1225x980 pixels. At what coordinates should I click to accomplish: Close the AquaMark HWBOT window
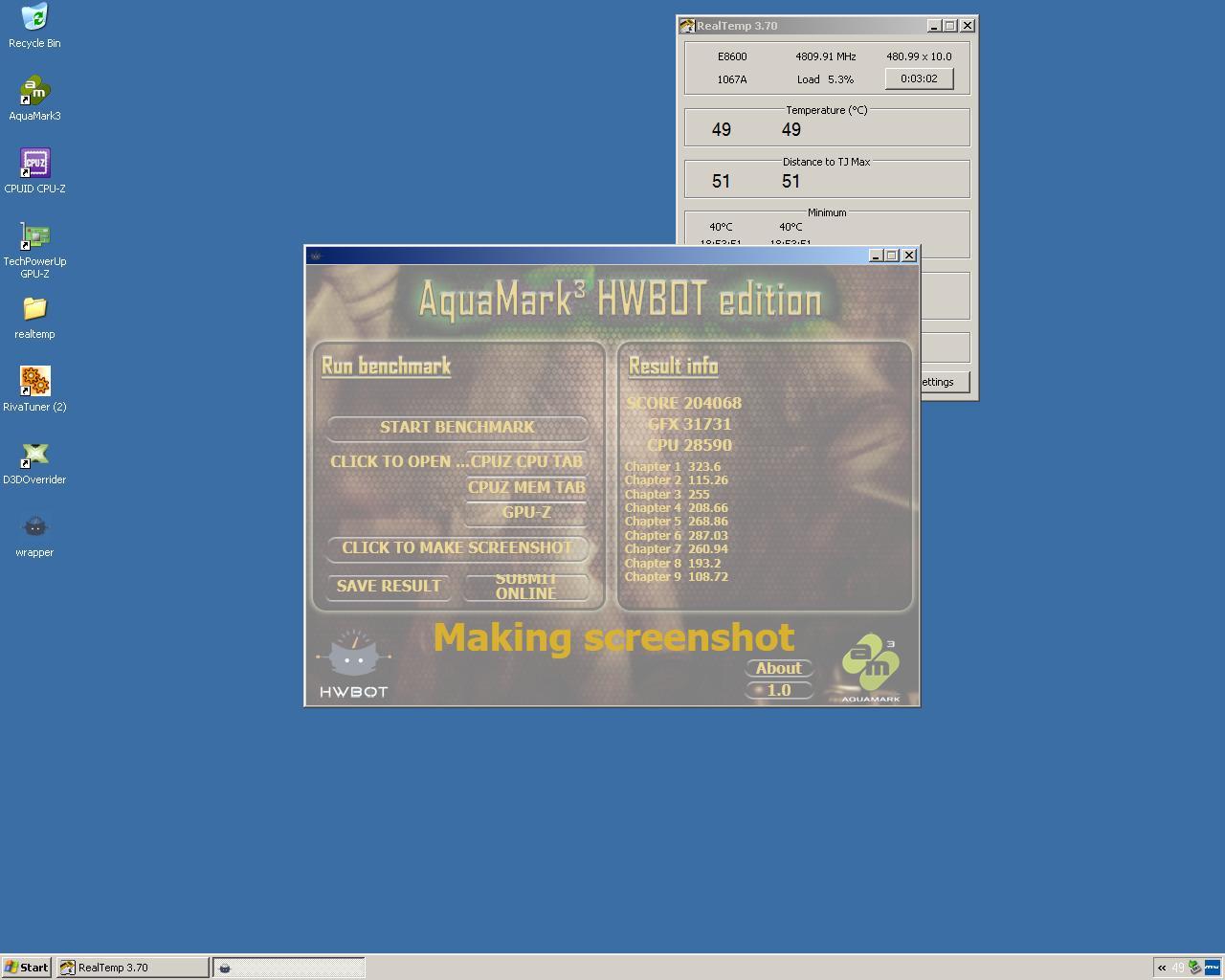[x=909, y=256]
